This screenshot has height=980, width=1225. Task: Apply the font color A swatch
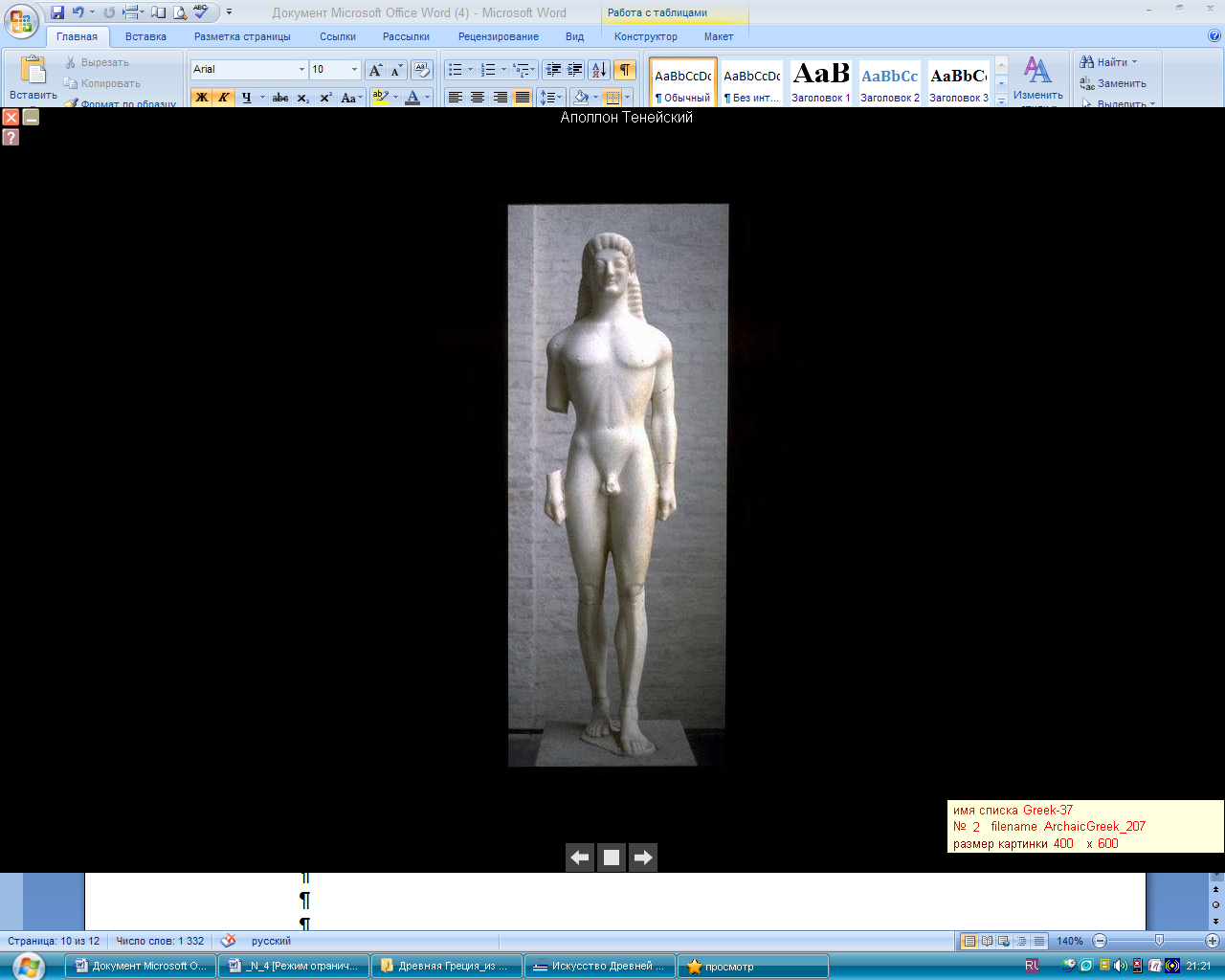[412, 98]
